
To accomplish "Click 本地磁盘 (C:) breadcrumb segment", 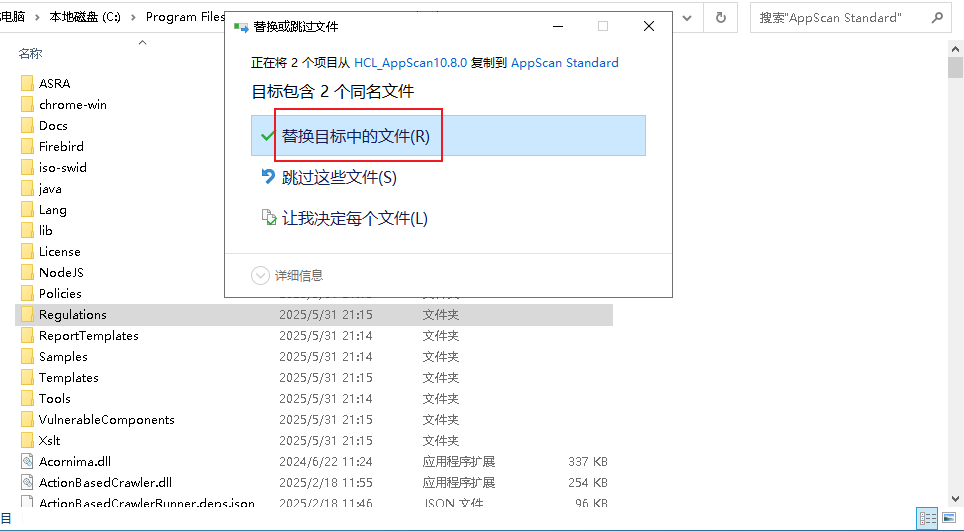I will point(85,17).
